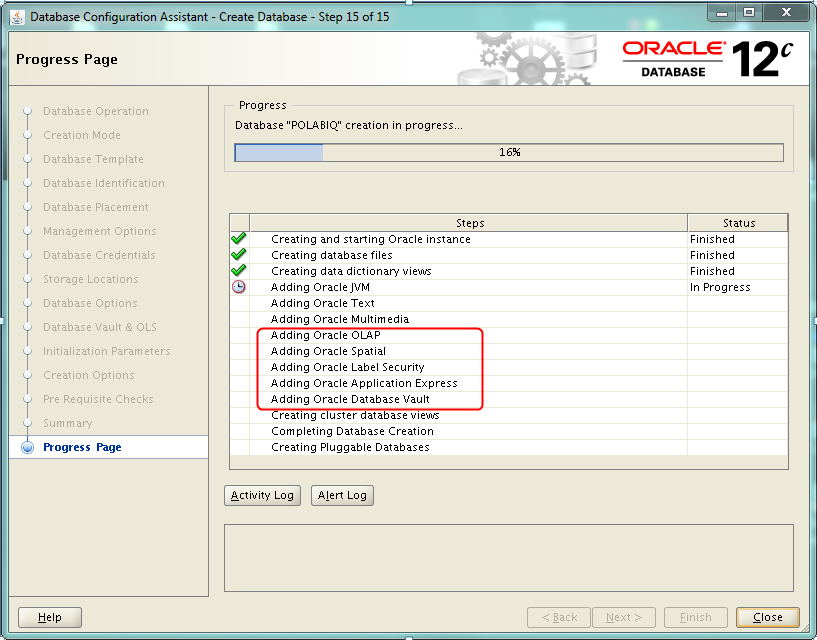Click the Adding Oracle Spatial row
This screenshot has height=640, width=817.
(x=509, y=351)
